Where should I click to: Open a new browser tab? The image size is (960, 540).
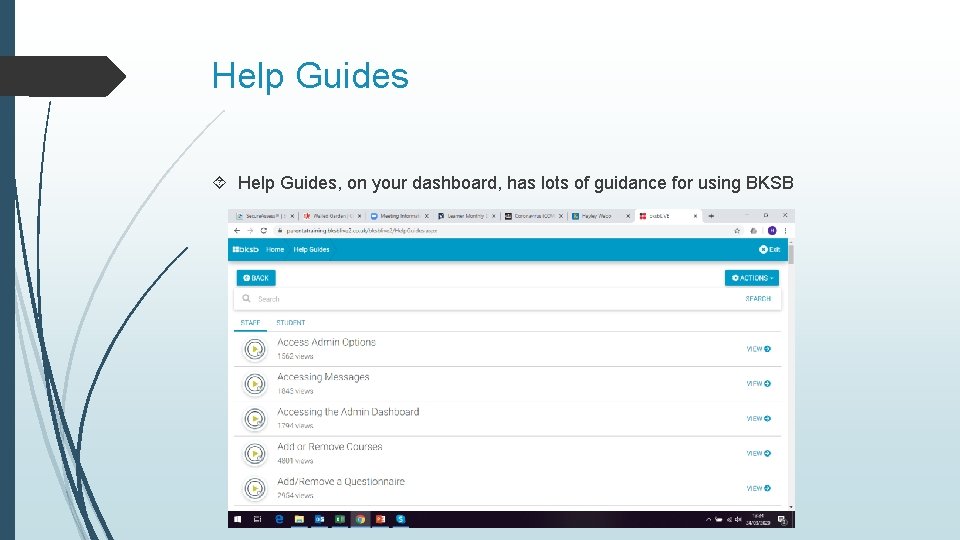pyautogui.click(x=711, y=216)
